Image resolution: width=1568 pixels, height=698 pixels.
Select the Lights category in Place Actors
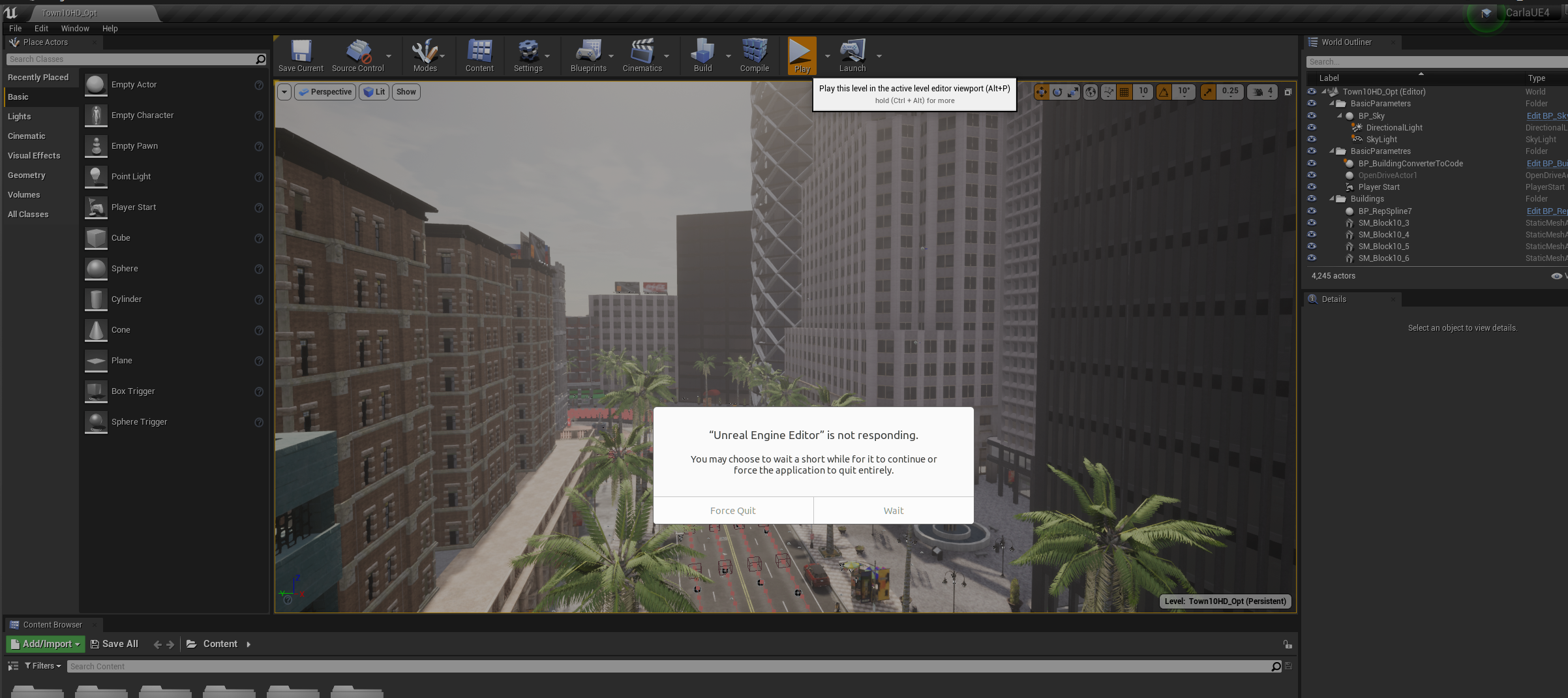pos(40,117)
